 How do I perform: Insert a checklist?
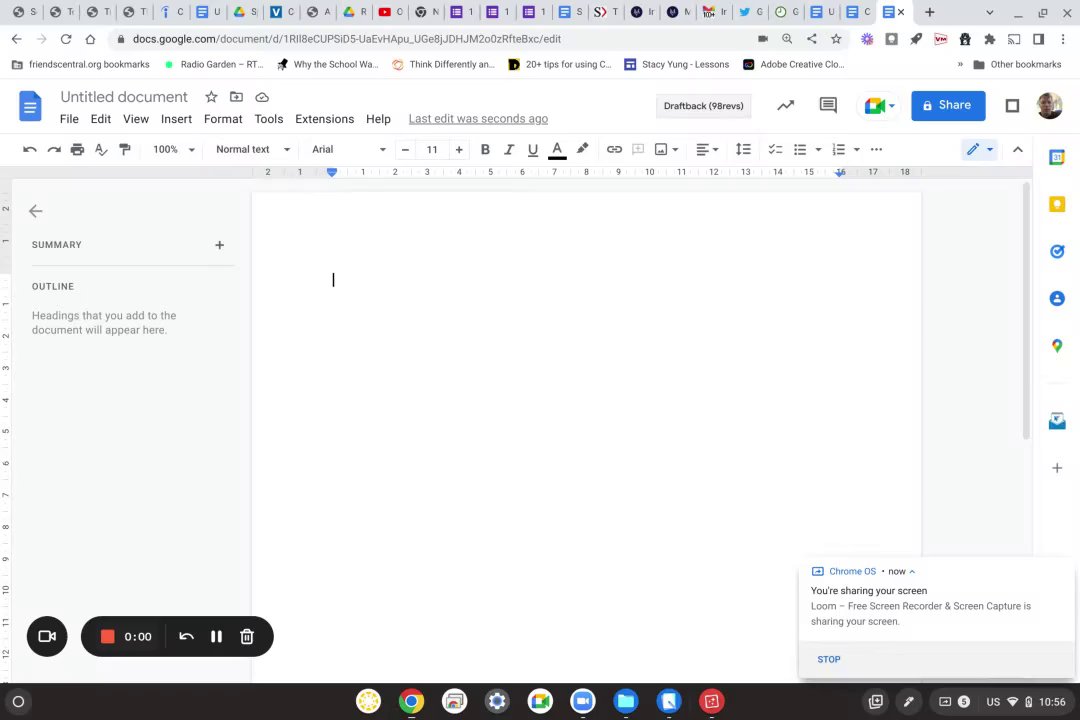775,150
